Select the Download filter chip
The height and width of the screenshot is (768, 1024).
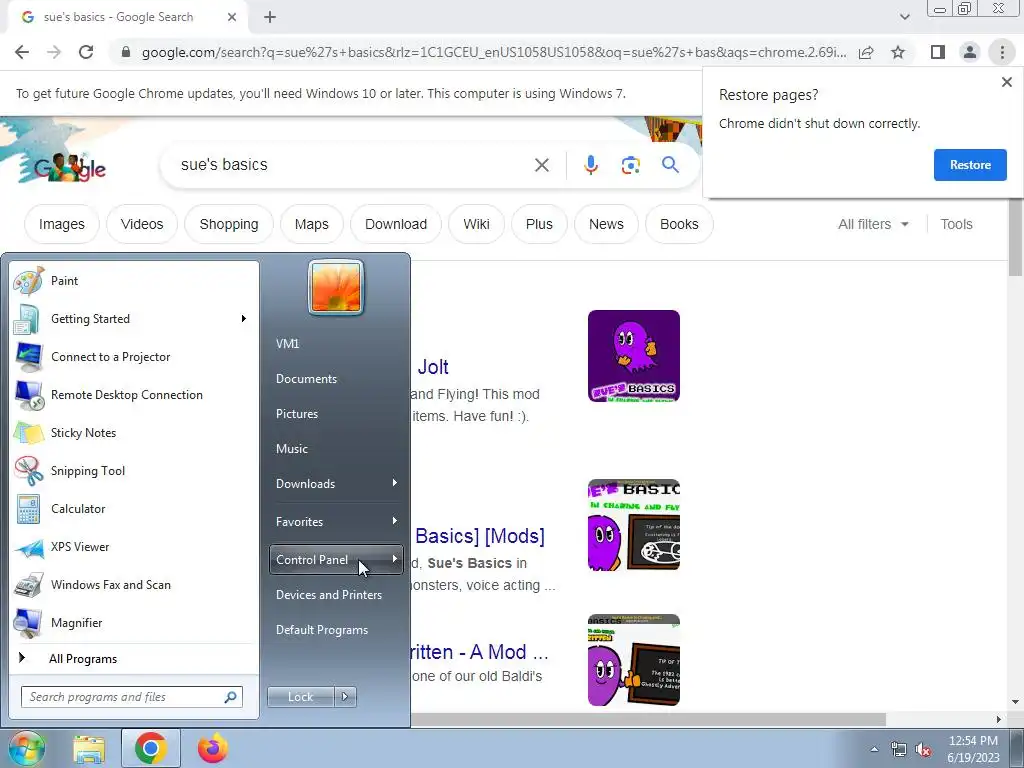396,224
